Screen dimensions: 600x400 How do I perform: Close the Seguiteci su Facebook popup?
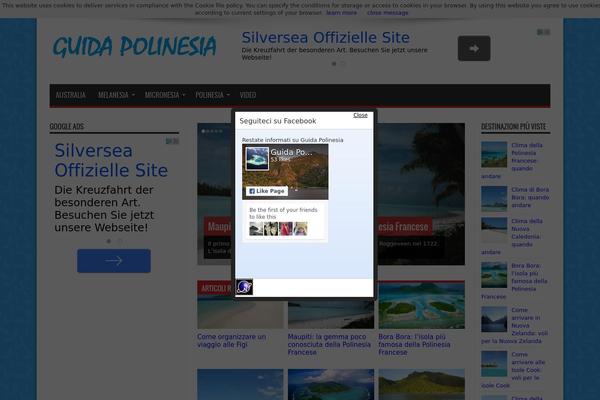pos(360,115)
